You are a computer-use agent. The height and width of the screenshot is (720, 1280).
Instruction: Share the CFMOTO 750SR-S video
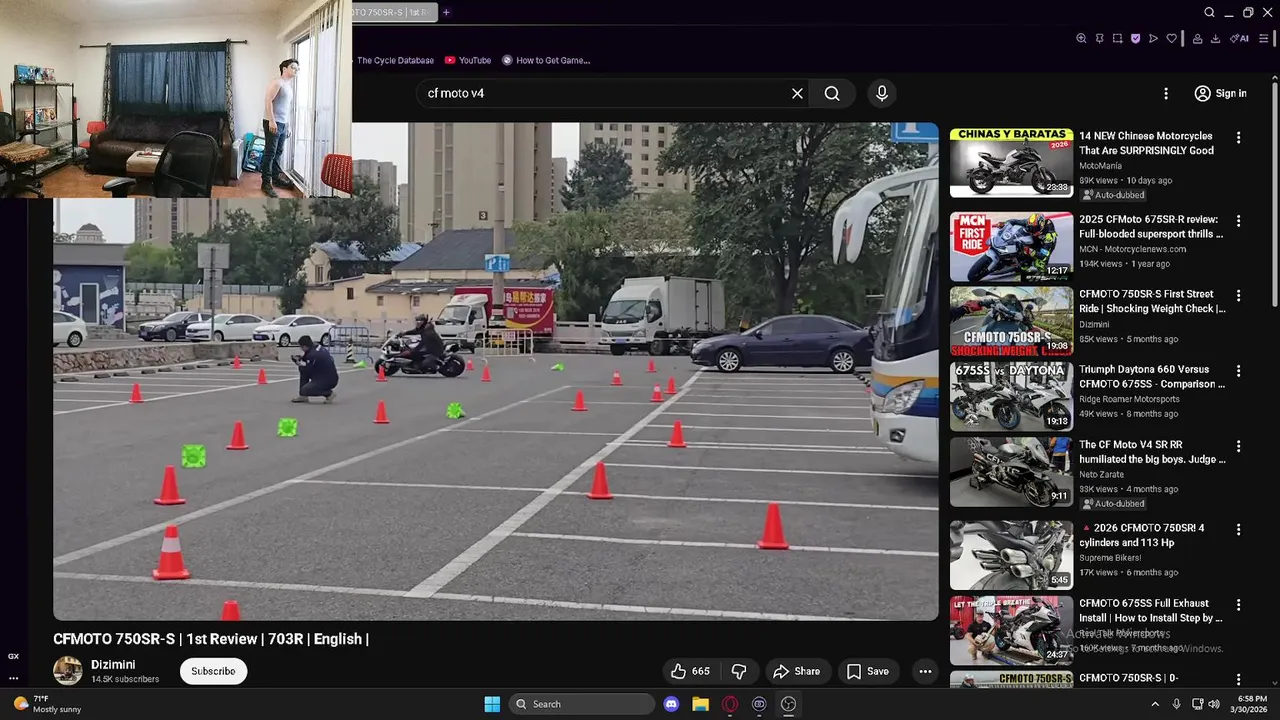pos(797,671)
